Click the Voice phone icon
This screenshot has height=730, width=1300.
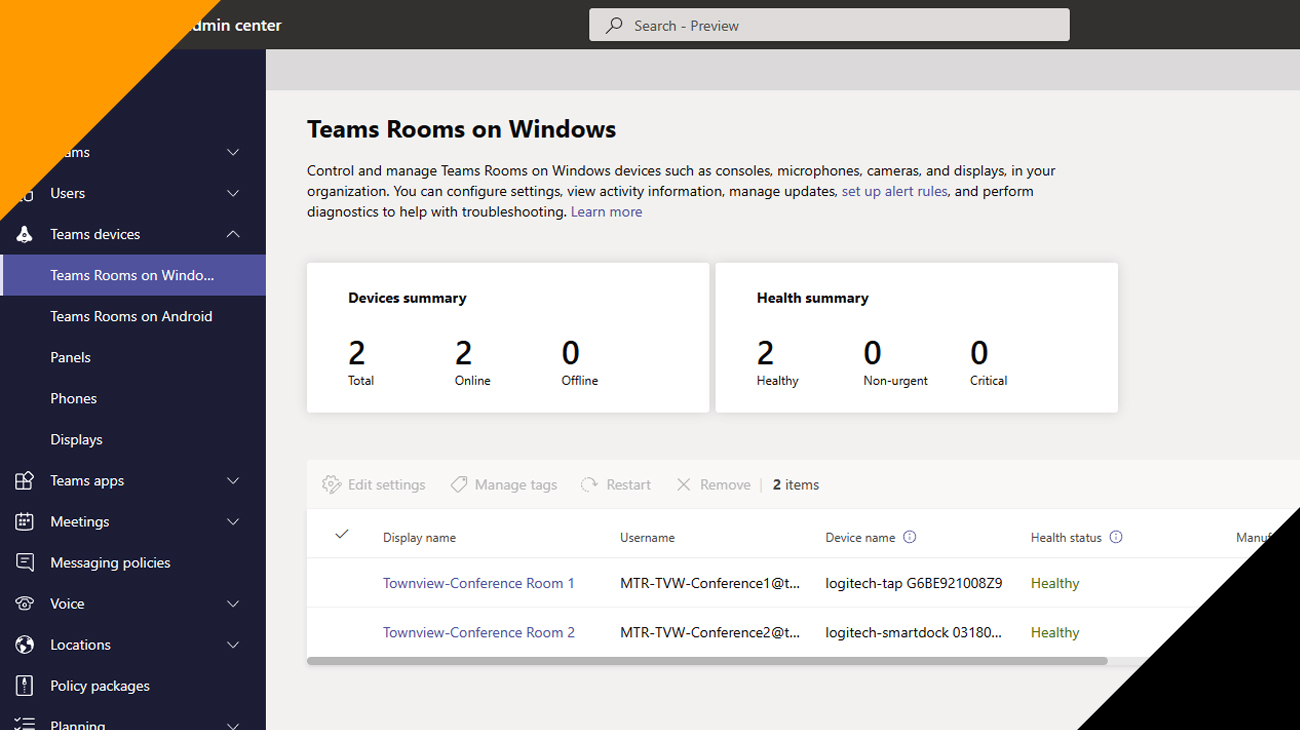(25, 604)
